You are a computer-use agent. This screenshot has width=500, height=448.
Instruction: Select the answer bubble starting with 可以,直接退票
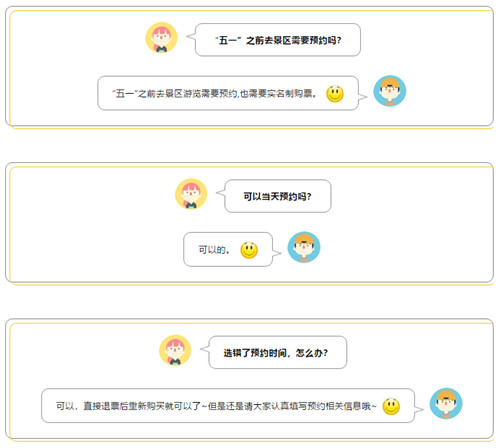[x=228, y=406]
